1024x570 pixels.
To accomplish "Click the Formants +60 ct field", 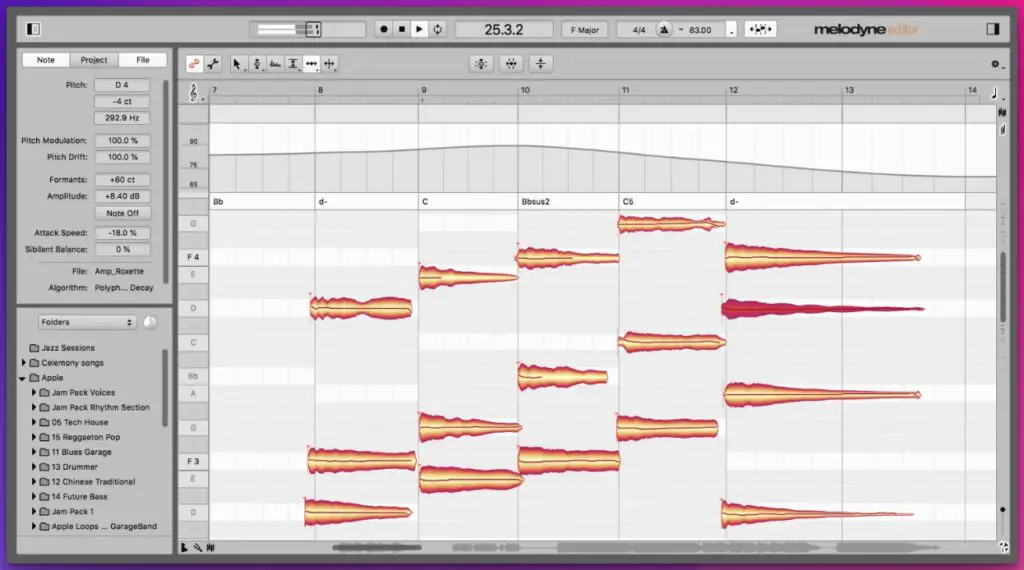I will tap(122, 180).
